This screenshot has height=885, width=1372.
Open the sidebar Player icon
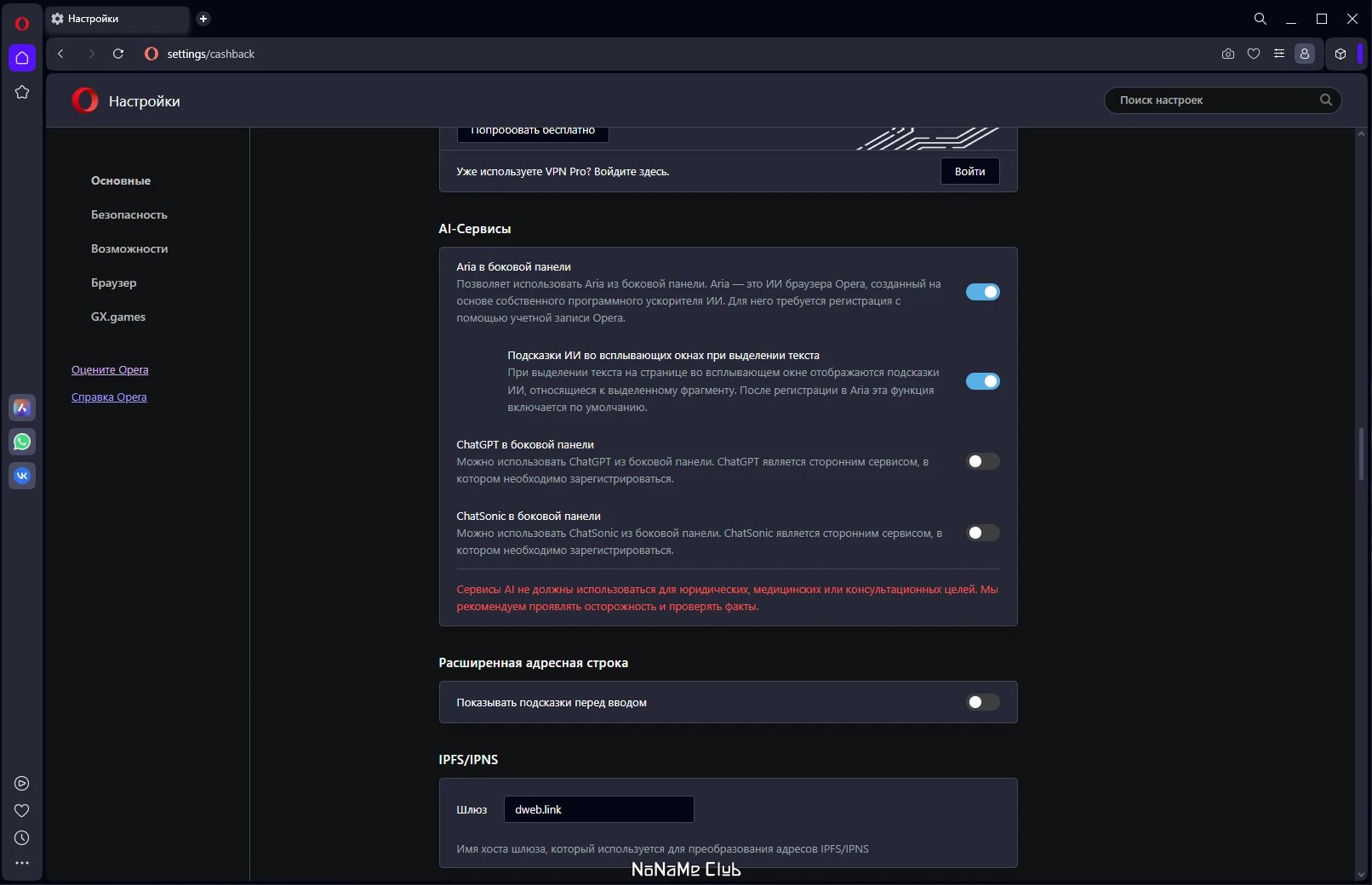coord(22,784)
